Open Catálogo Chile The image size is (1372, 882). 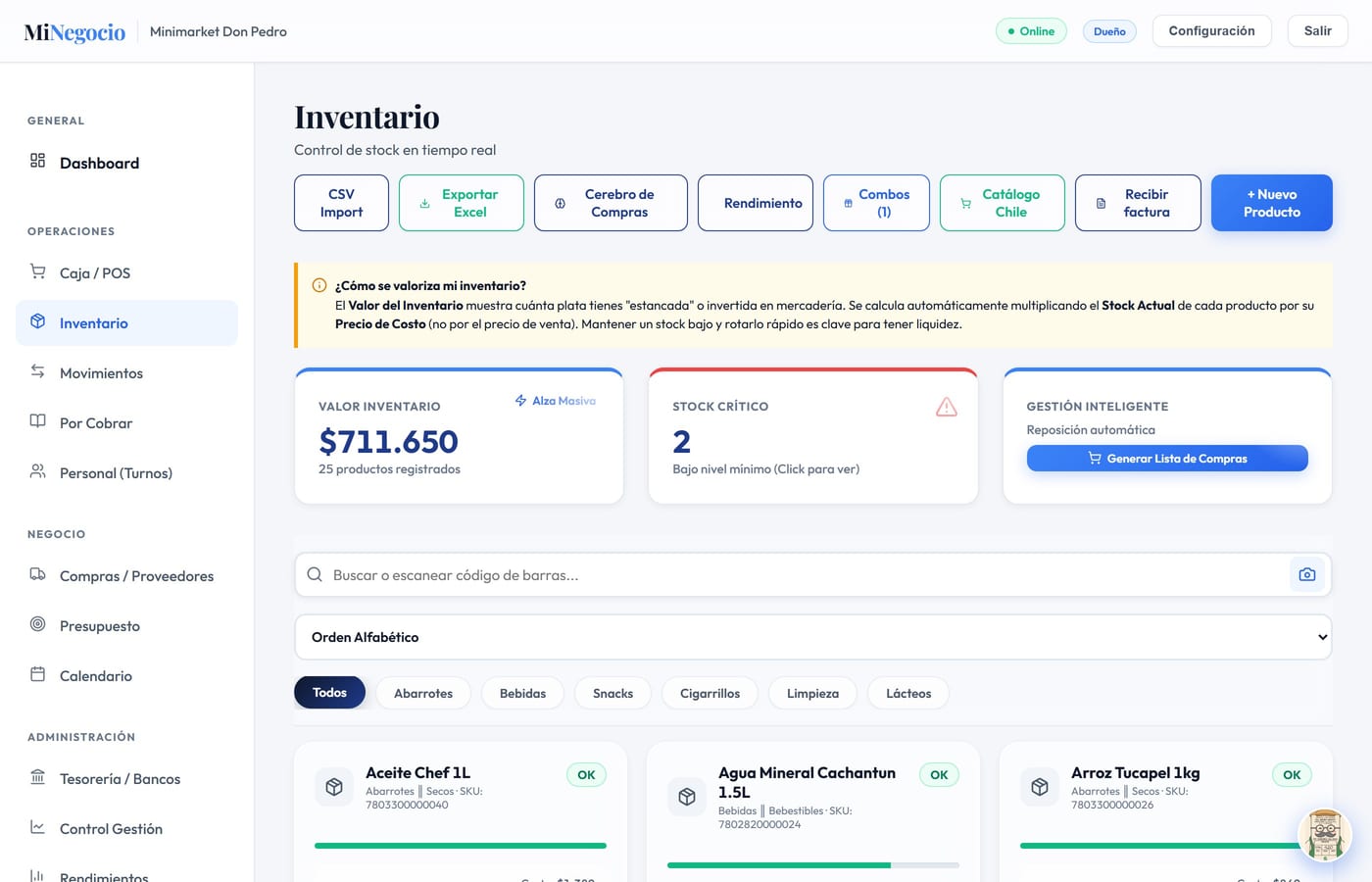tap(1003, 203)
